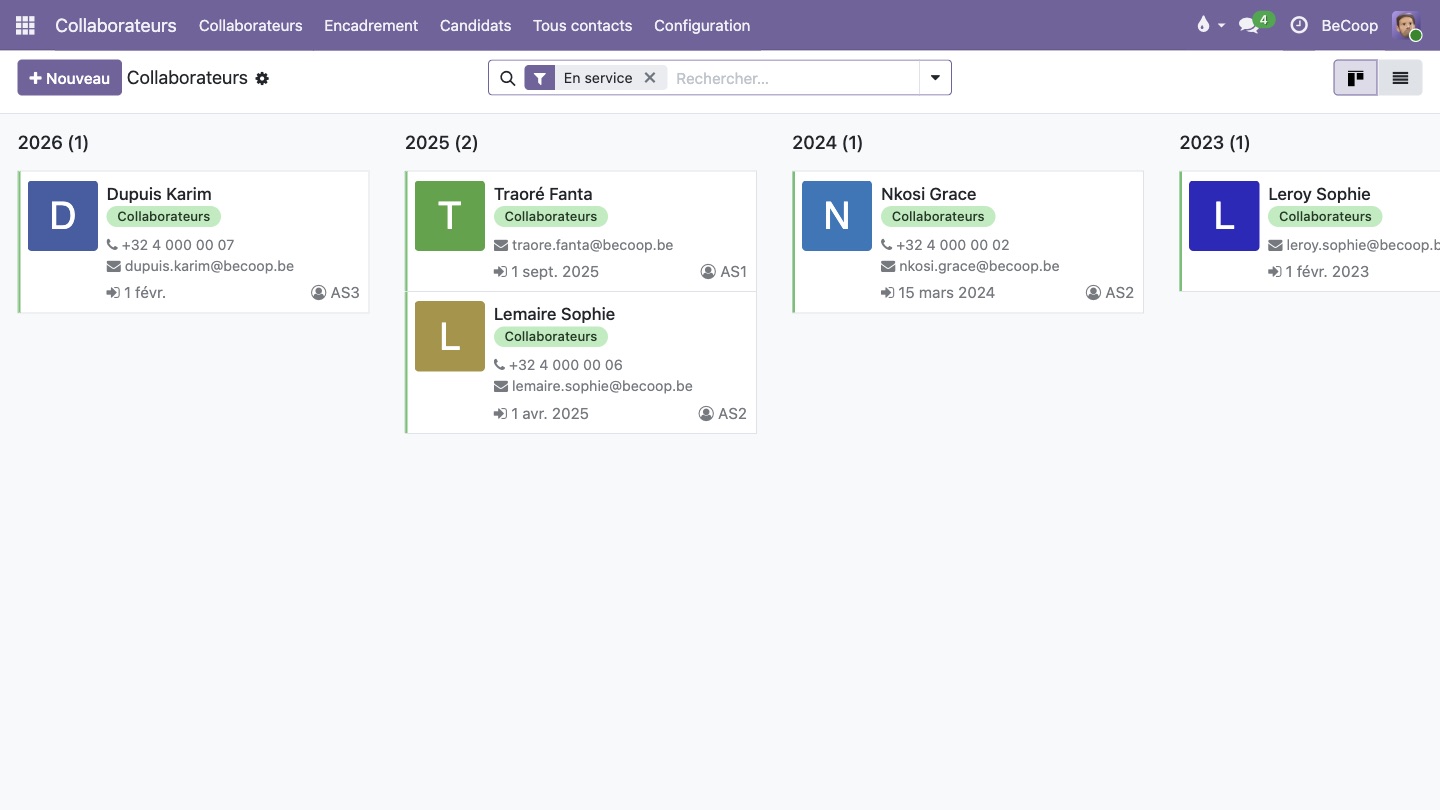Open the Candidats menu
Screen dimensions: 1440x810
pyautogui.click(x=475, y=25)
